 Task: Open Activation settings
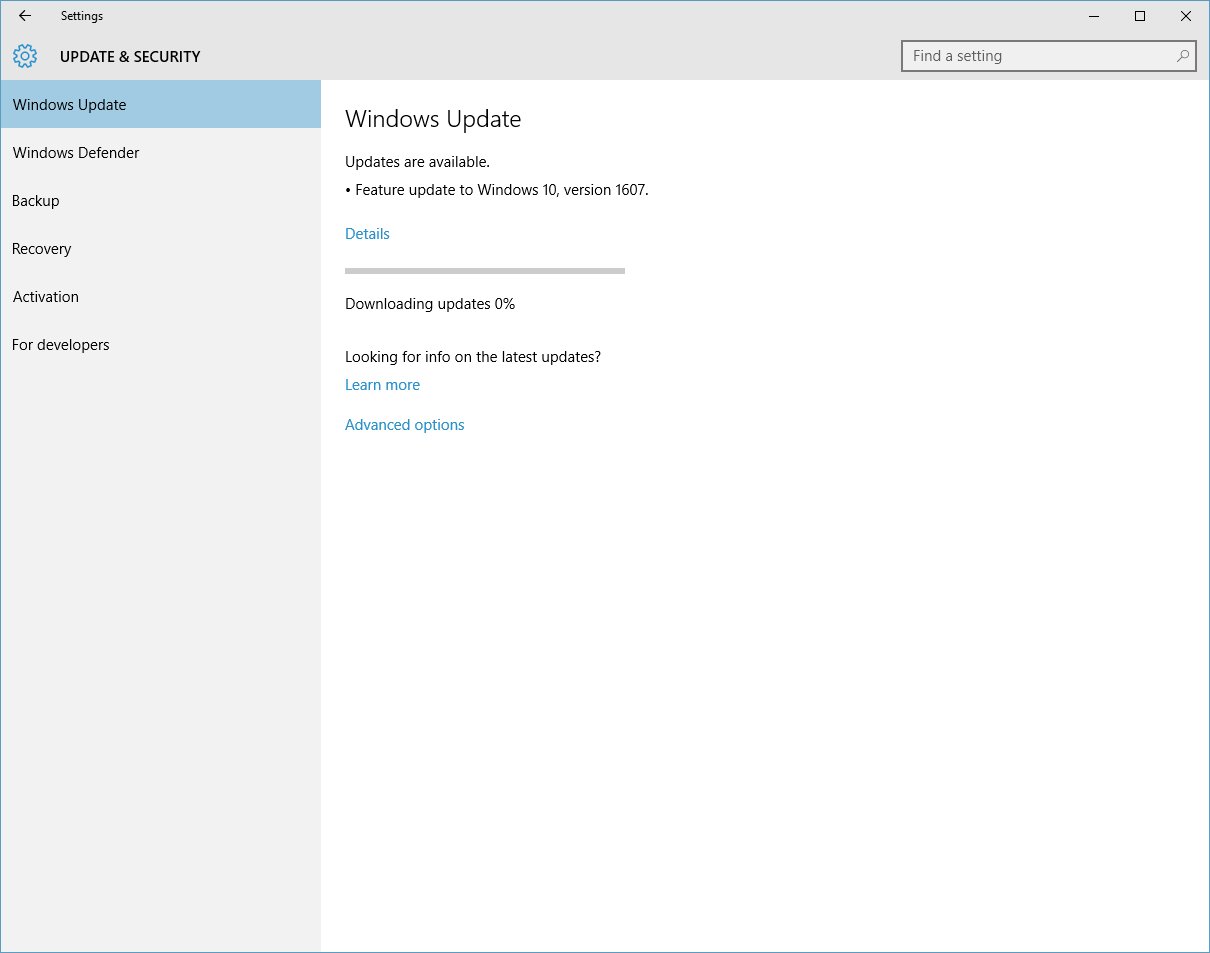160,296
